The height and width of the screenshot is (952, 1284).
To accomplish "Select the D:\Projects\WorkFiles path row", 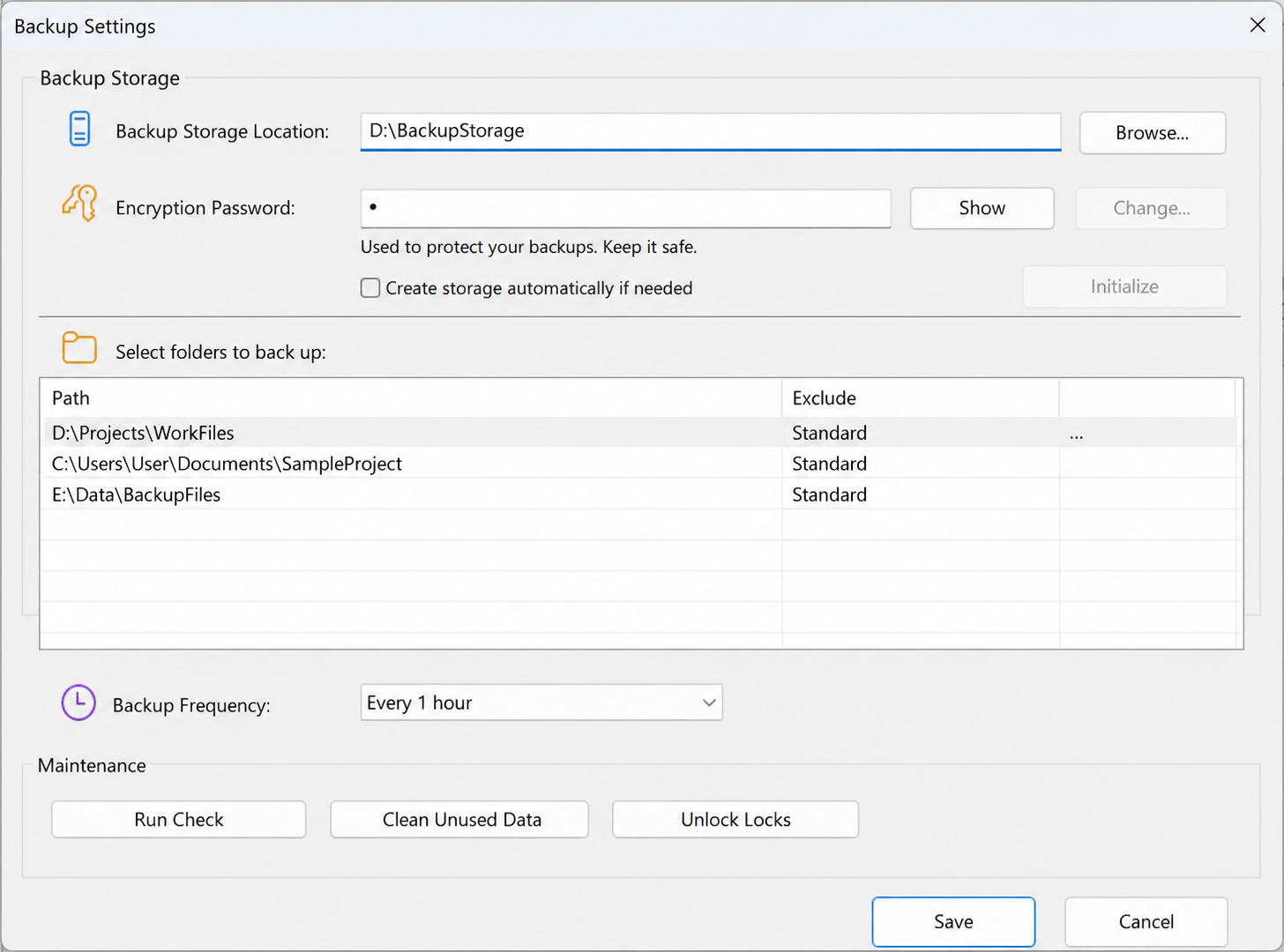I will (638, 433).
